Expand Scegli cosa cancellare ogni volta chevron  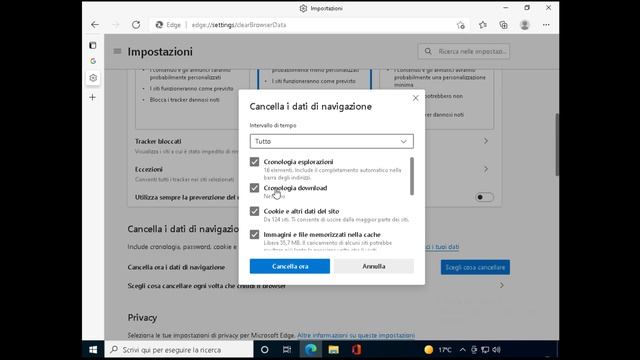pos(502,286)
